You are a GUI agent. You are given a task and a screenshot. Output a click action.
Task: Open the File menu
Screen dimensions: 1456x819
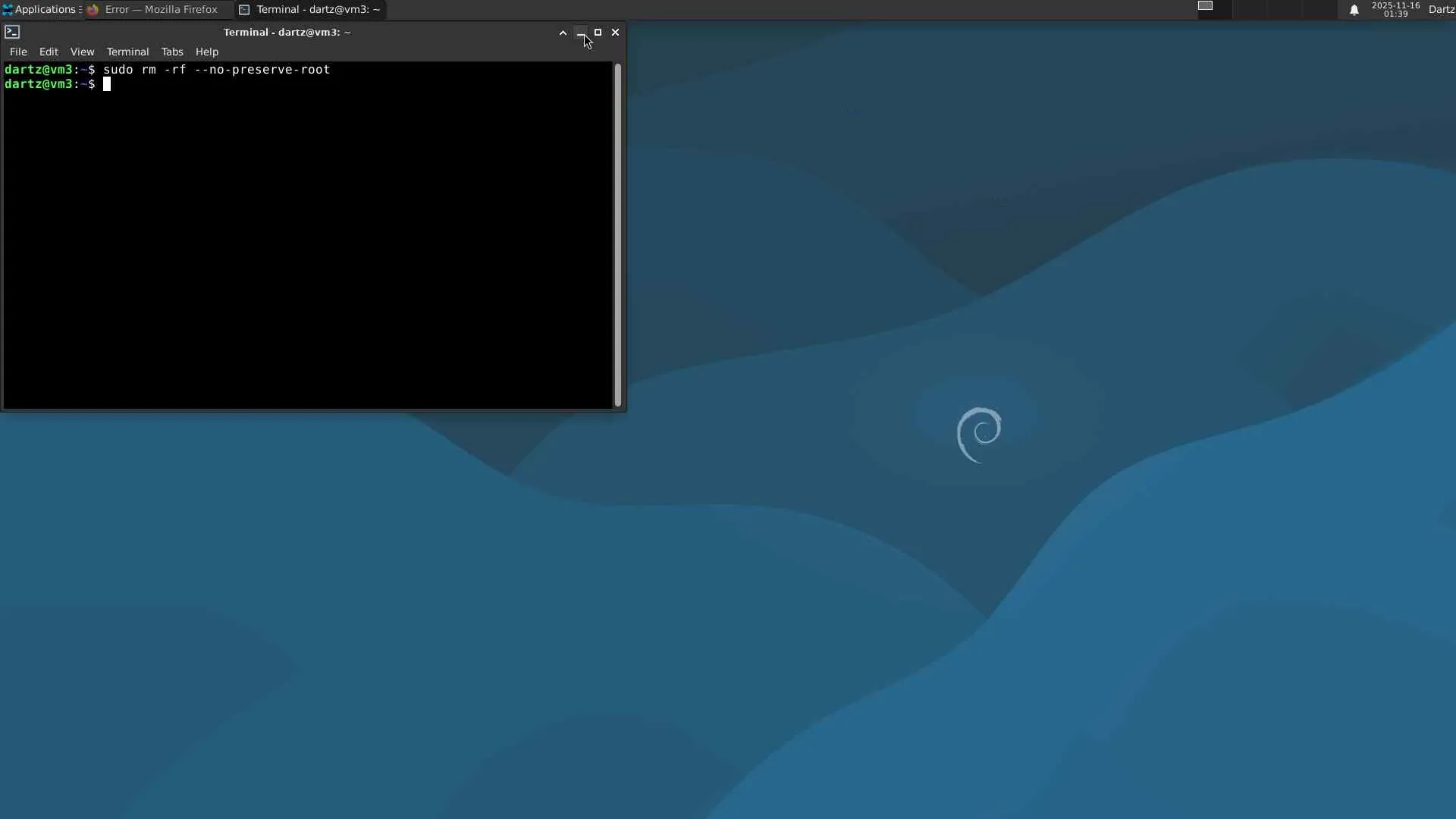point(18,52)
